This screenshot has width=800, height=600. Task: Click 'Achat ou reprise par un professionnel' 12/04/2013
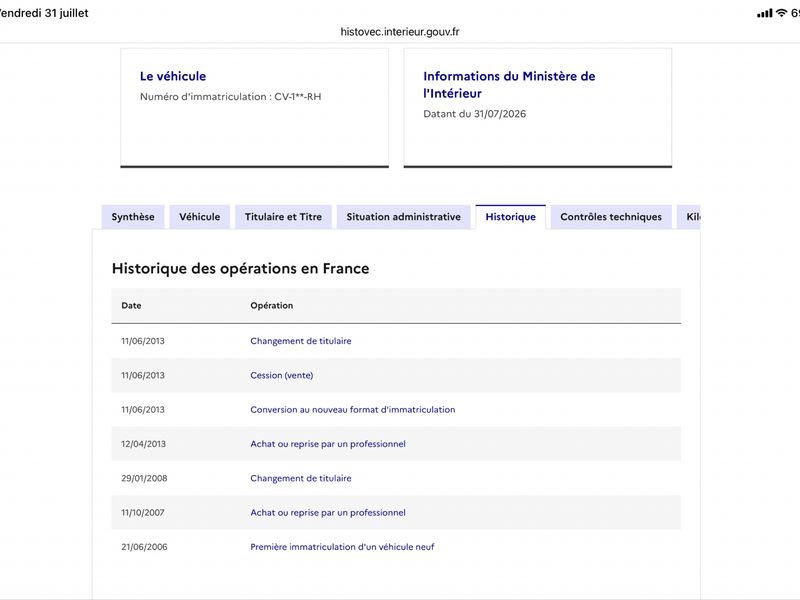[x=328, y=444]
